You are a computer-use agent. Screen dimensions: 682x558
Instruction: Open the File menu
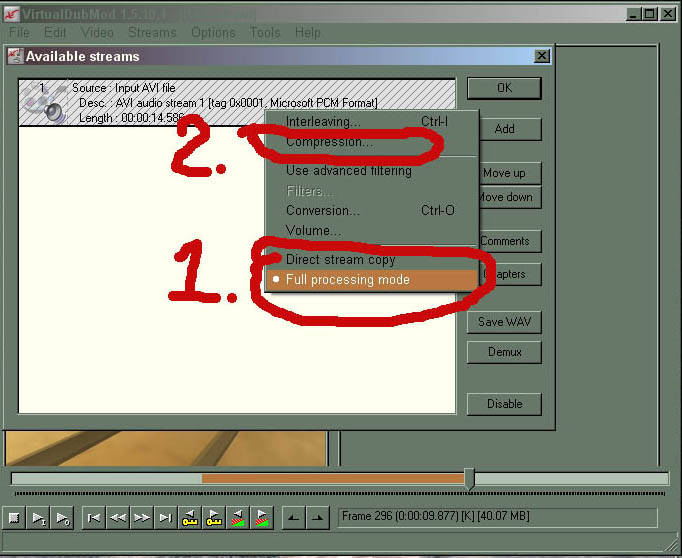(19, 33)
